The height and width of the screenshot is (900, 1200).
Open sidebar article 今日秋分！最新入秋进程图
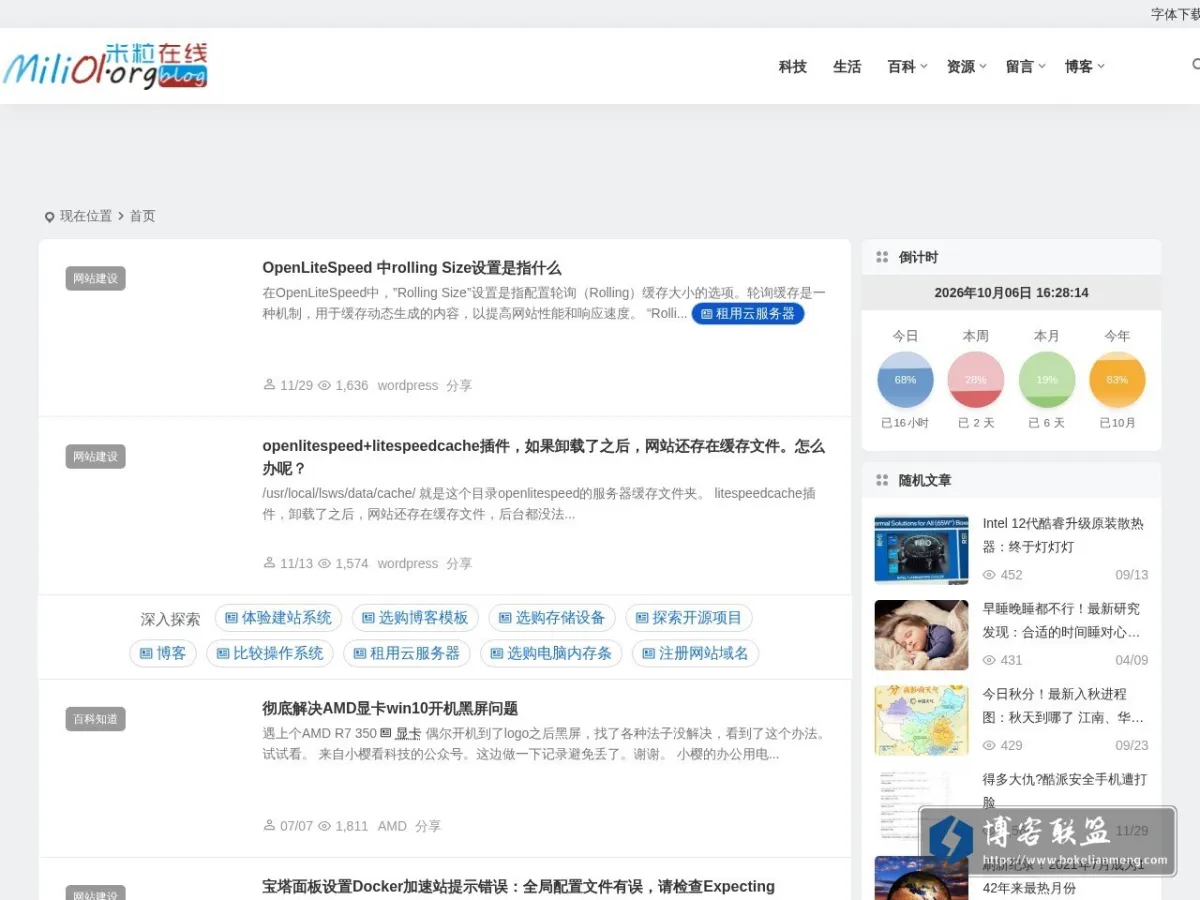click(1064, 705)
